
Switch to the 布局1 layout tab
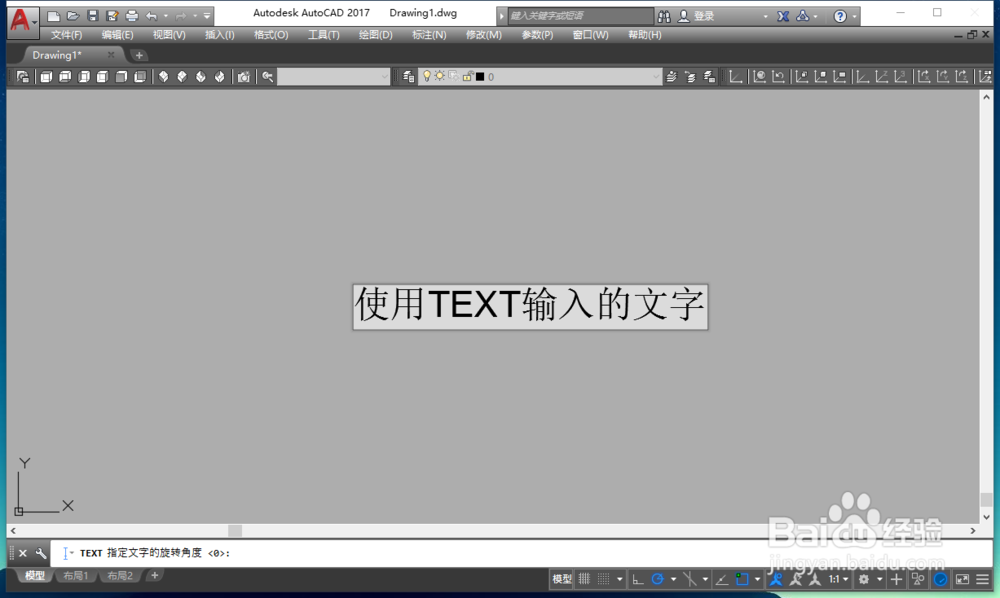coord(76,576)
